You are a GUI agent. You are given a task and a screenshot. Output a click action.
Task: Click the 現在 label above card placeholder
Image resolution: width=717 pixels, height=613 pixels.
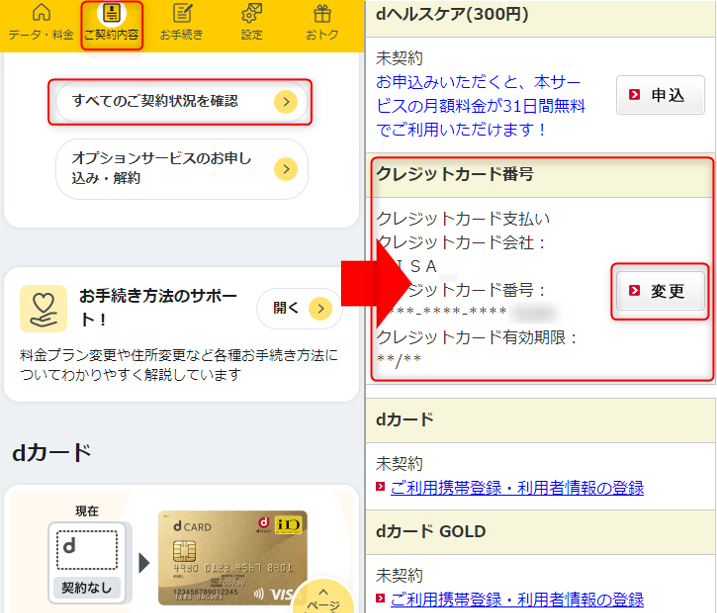click(x=87, y=511)
